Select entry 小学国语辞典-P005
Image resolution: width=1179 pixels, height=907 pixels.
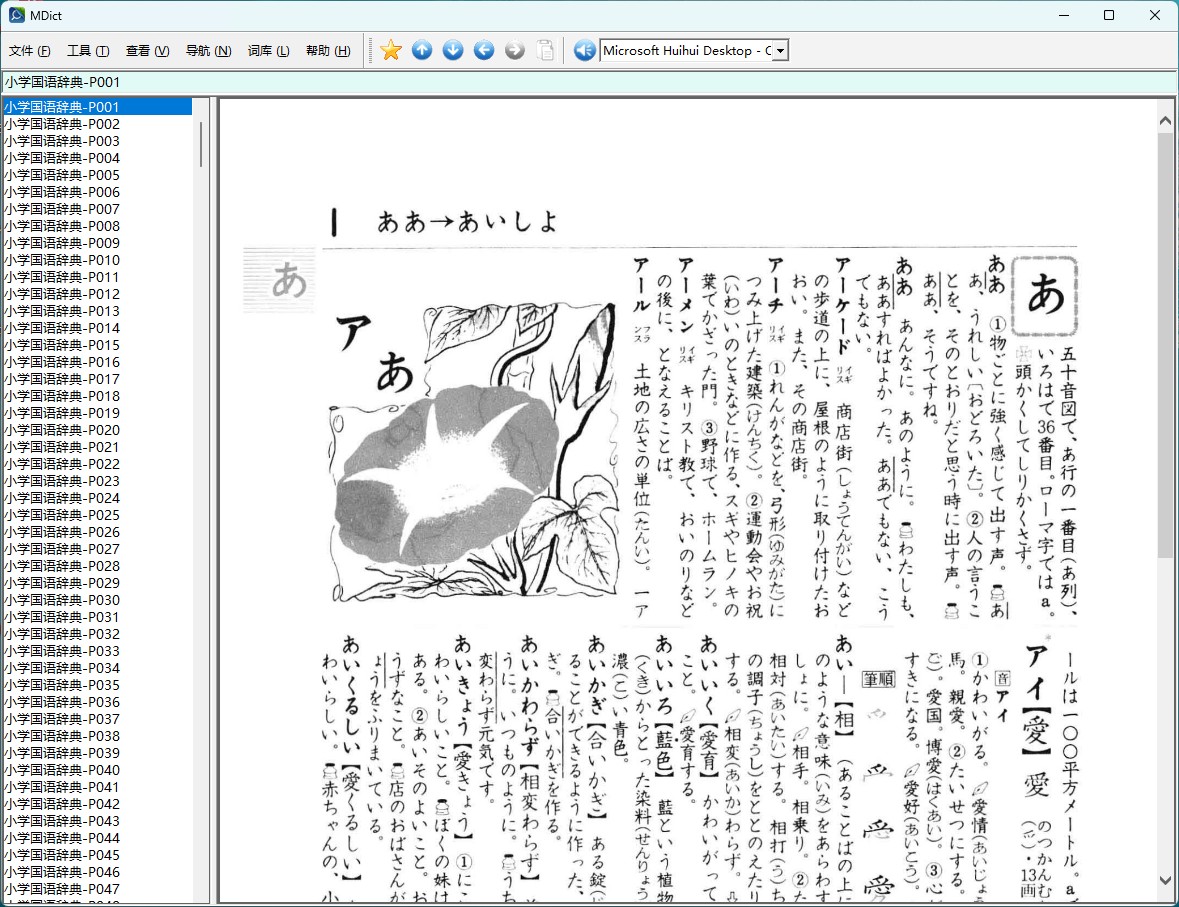click(x=97, y=174)
